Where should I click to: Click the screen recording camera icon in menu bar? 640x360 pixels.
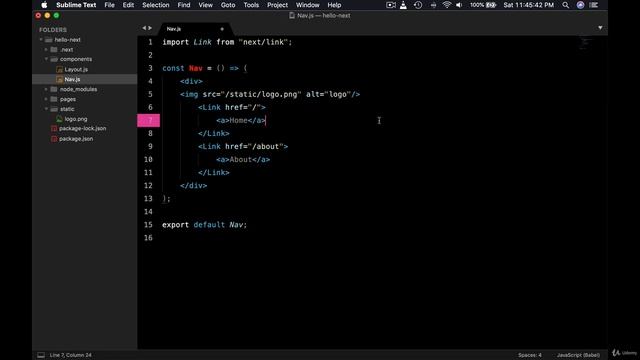click(x=391, y=5)
